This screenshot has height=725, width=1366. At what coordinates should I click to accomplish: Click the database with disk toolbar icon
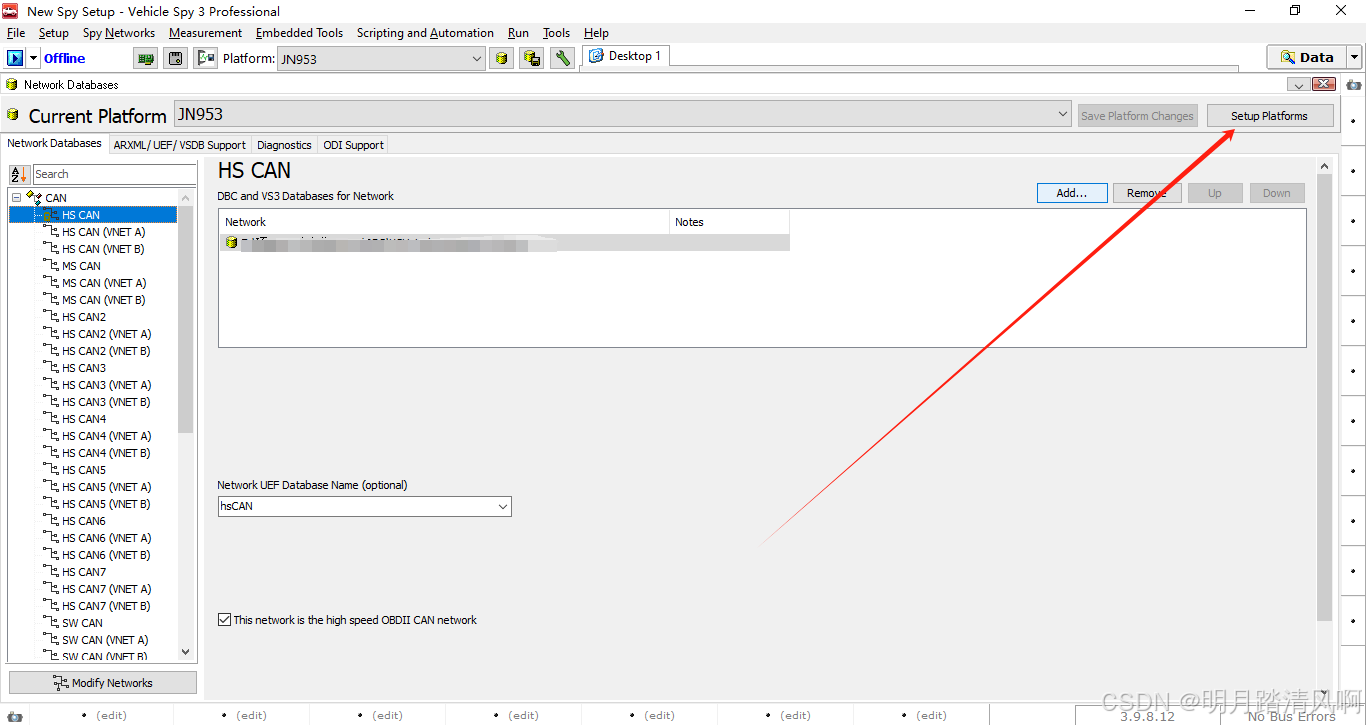click(x=532, y=58)
